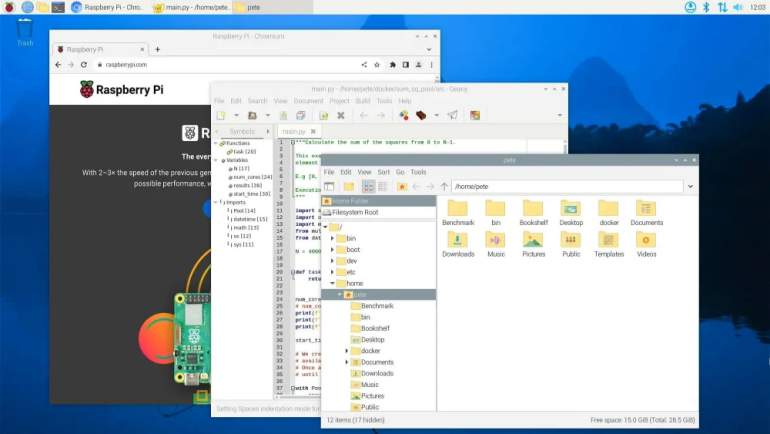Switch file manager to icon view
770x434 pixels.
coord(367,186)
